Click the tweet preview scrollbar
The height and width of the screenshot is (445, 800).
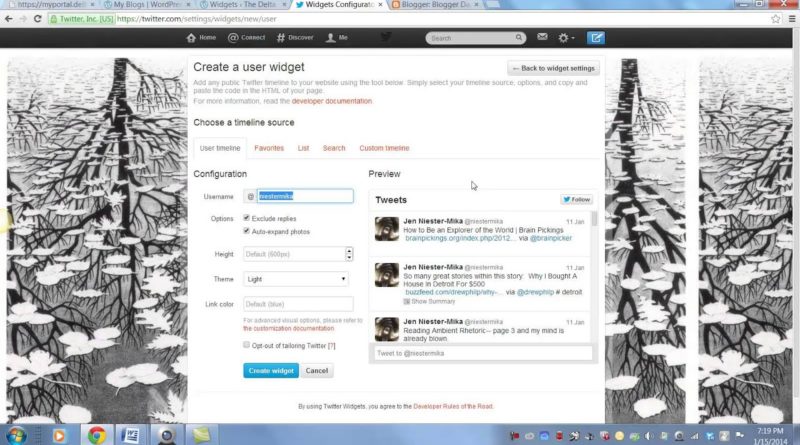pyautogui.click(x=594, y=218)
